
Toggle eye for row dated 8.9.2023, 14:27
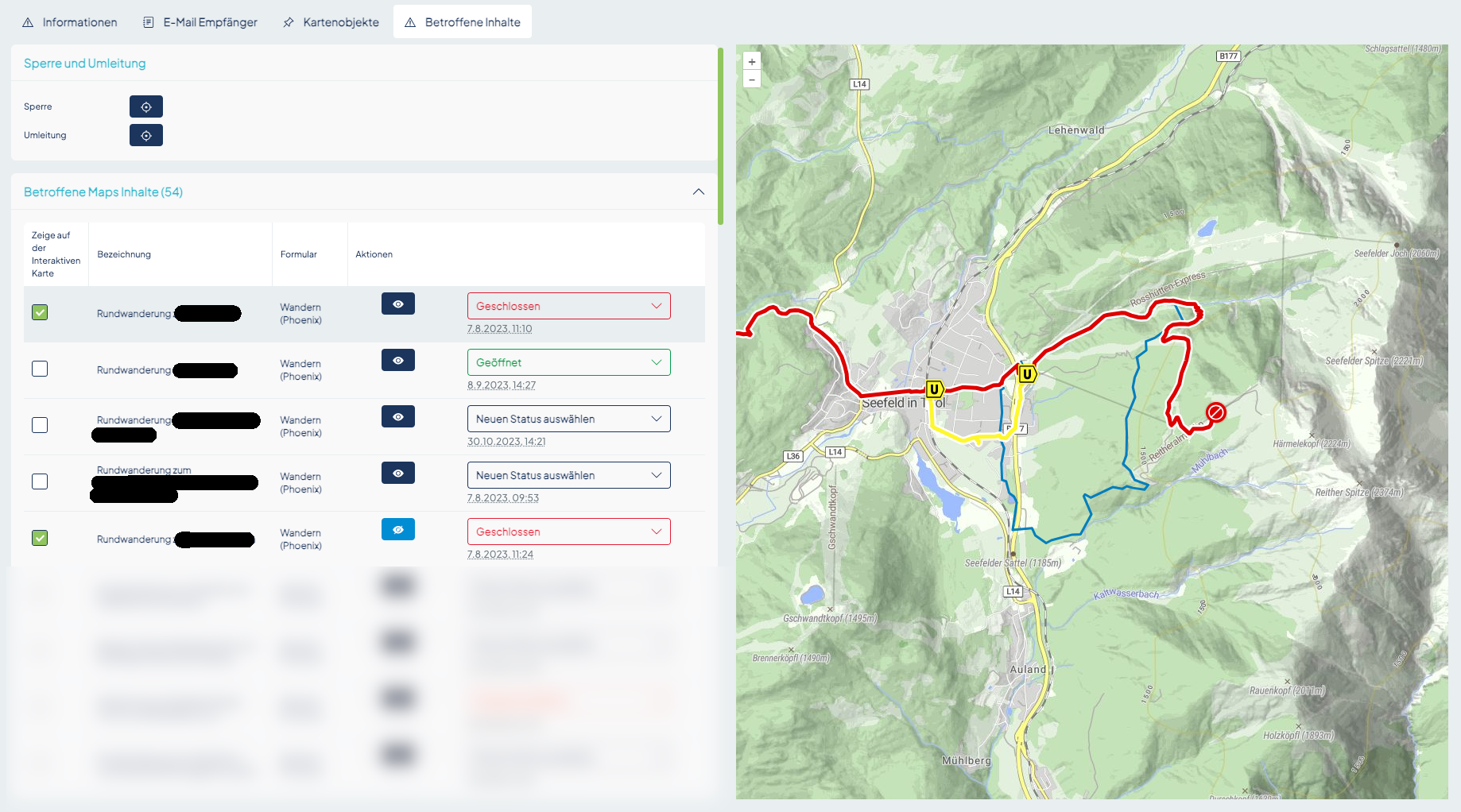point(398,360)
